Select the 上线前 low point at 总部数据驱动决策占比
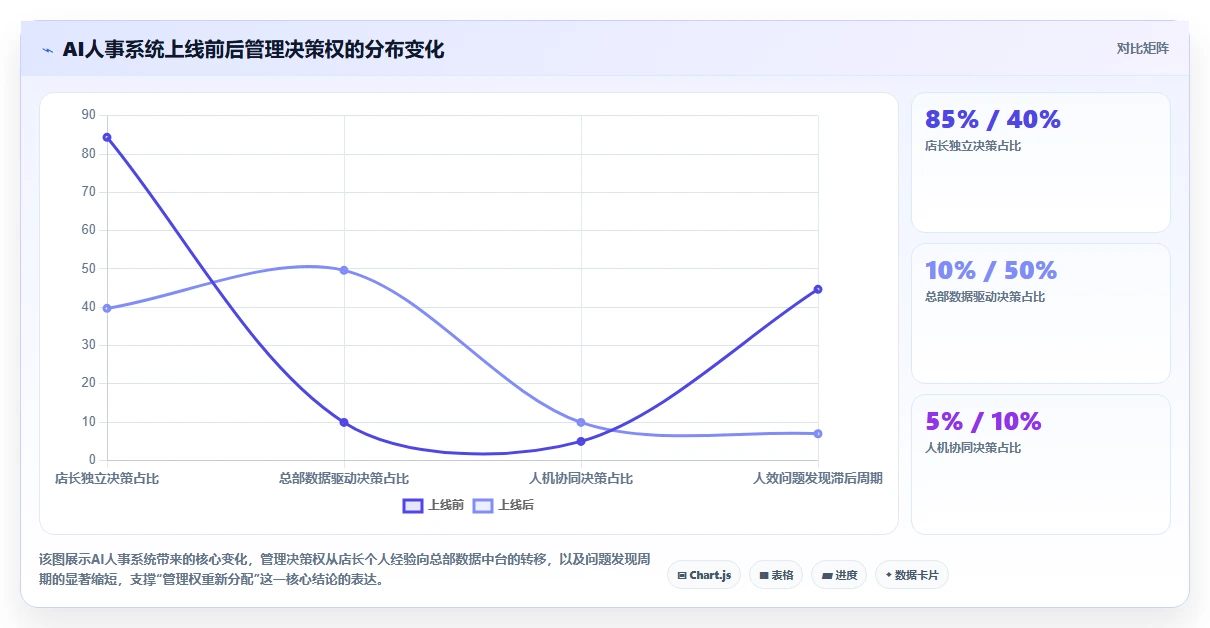 [344, 422]
